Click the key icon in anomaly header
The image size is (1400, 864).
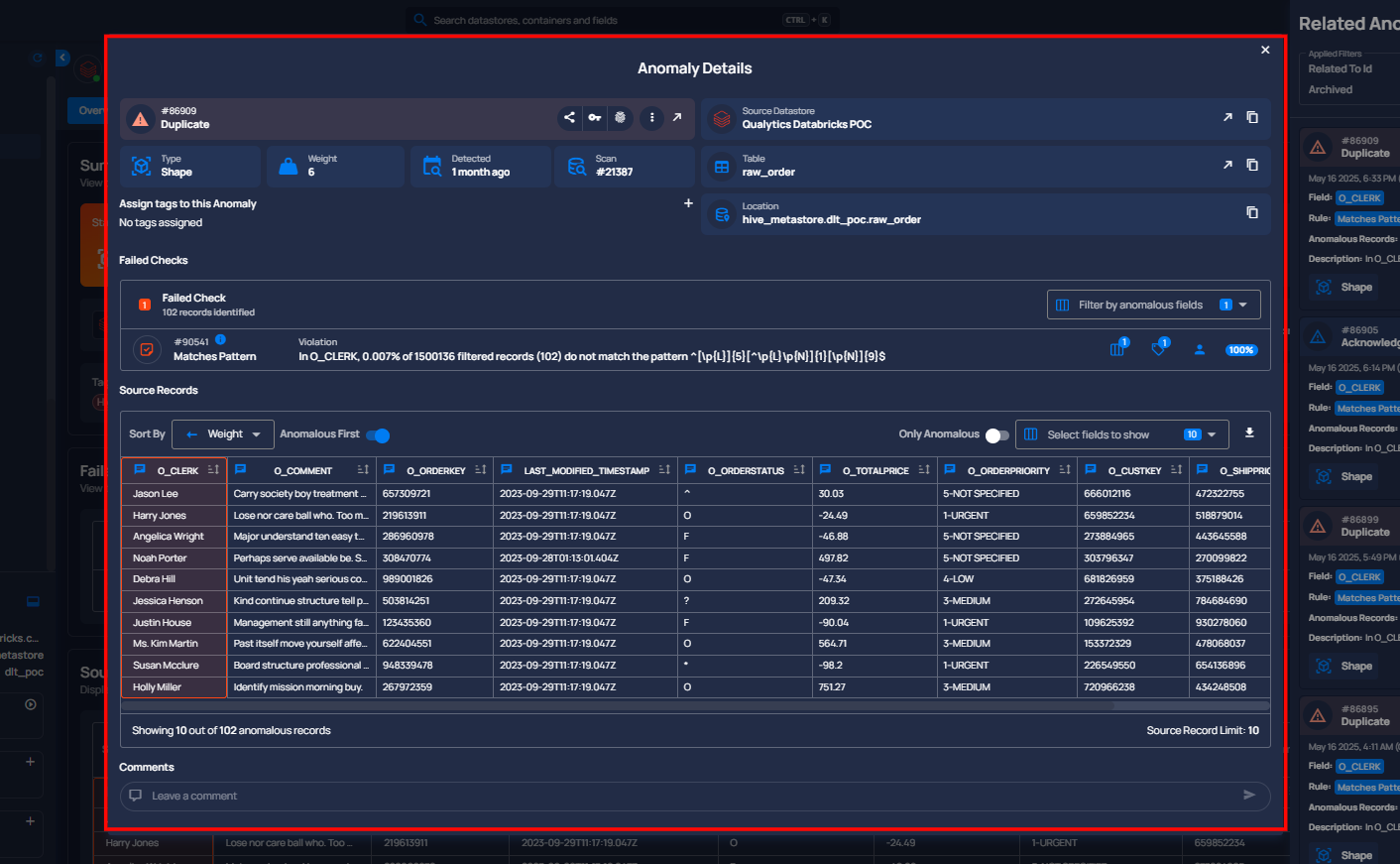595,117
